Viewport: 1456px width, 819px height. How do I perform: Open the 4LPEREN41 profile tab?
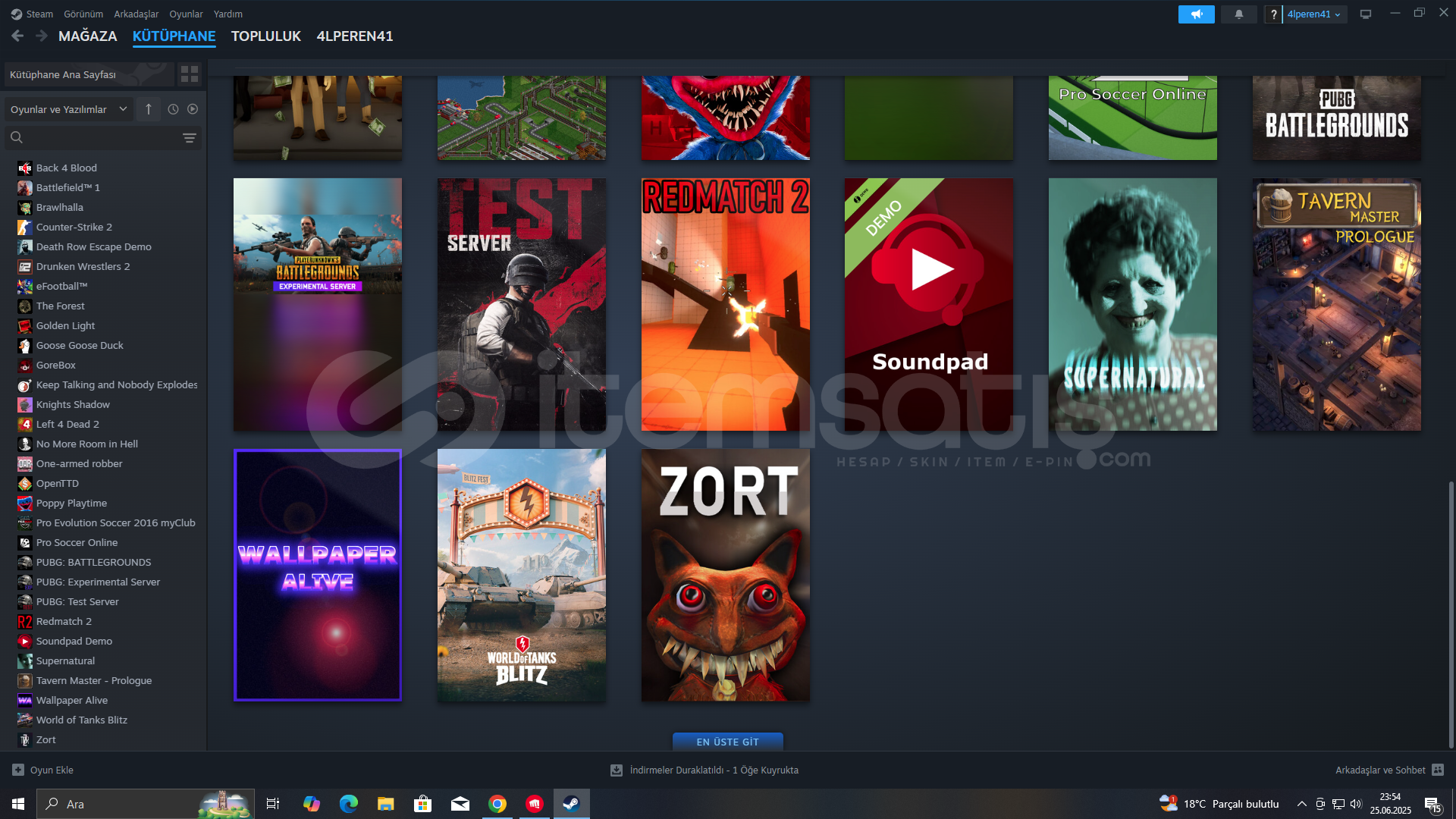(x=355, y=36)
